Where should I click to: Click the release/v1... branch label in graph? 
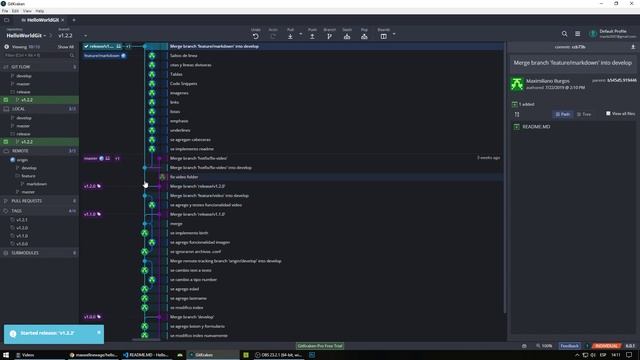(102, 47)
